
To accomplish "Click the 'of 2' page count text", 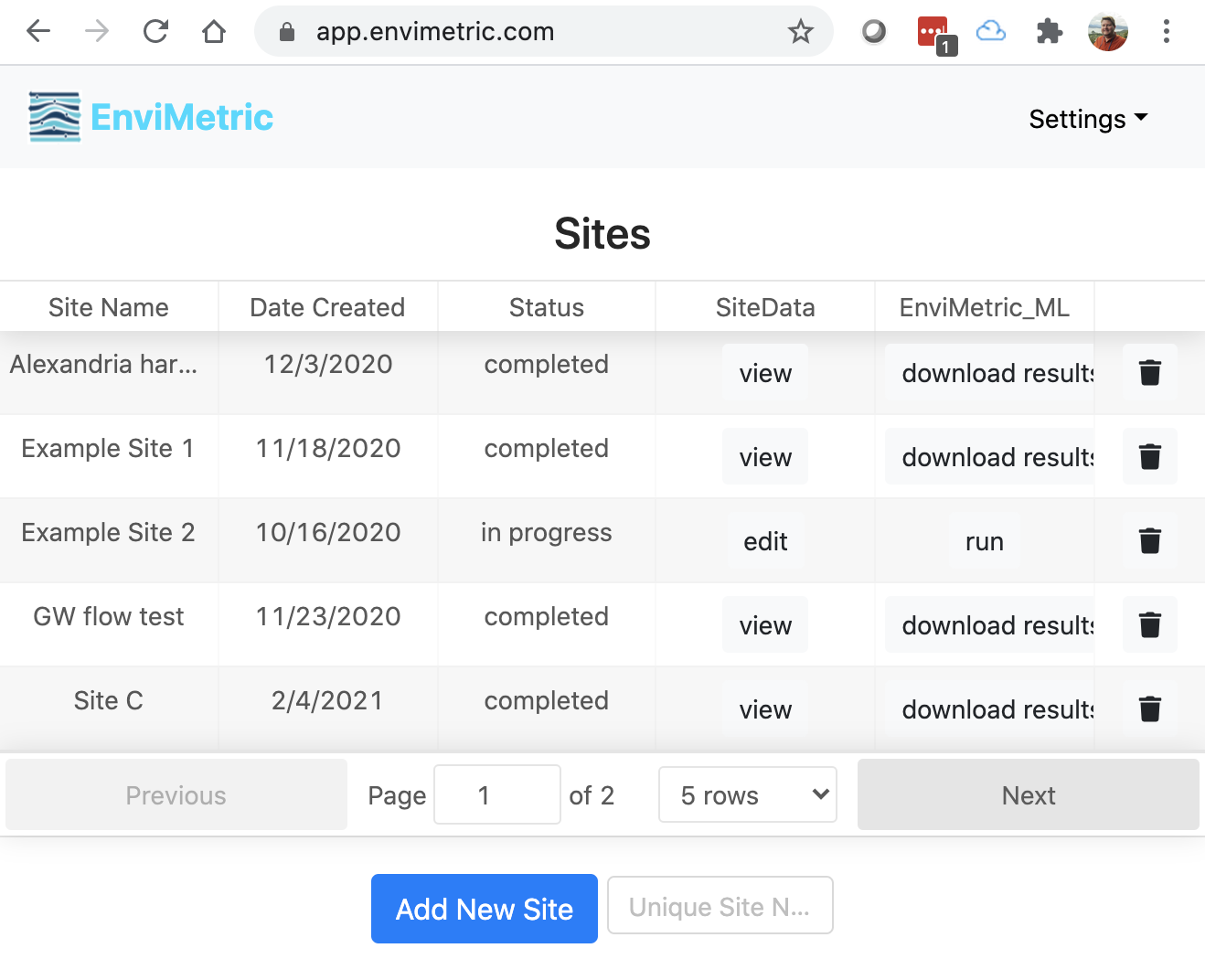I will point(592,795).
